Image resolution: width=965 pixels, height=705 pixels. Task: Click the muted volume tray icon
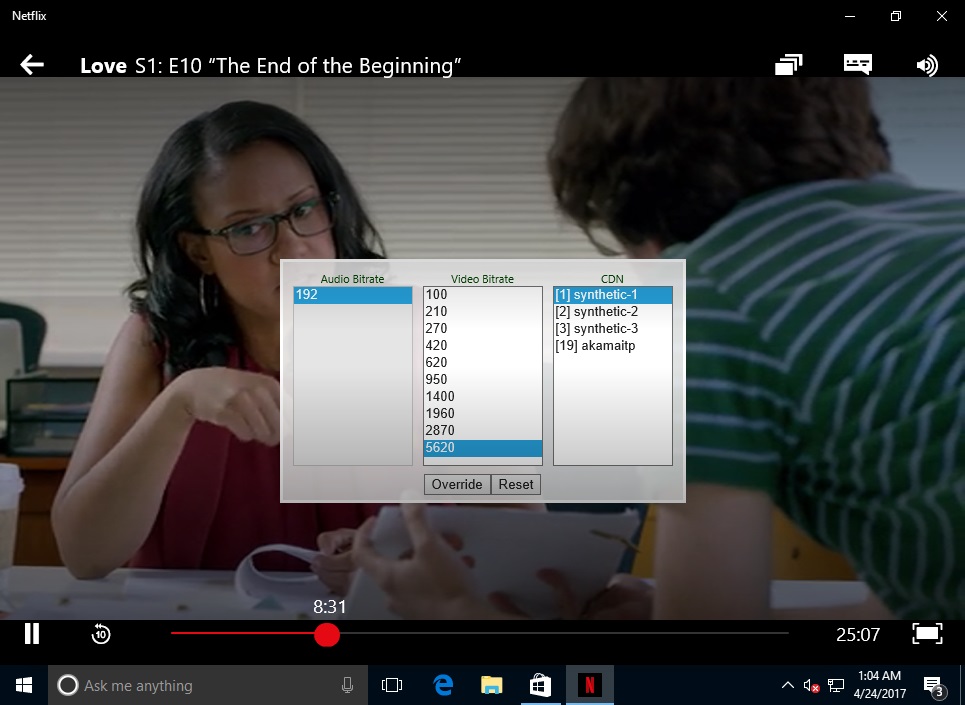coord(811,685)
